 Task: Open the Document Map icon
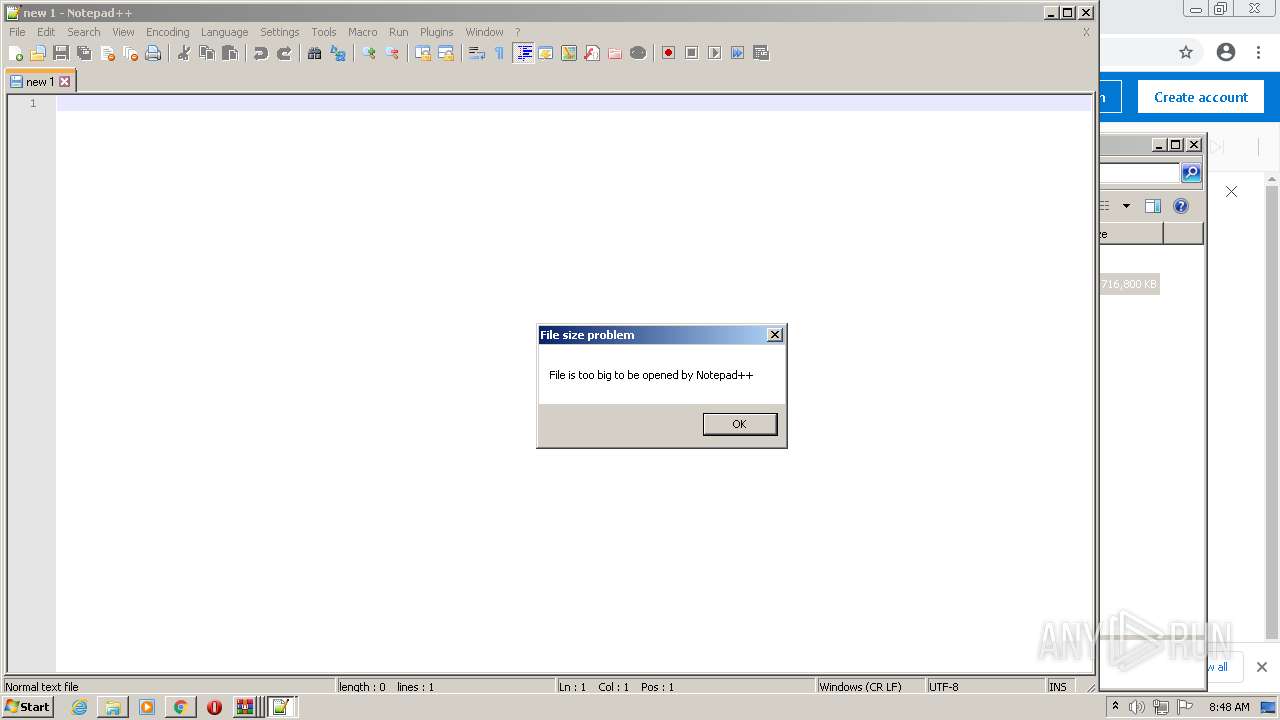(x=569, y=53)
